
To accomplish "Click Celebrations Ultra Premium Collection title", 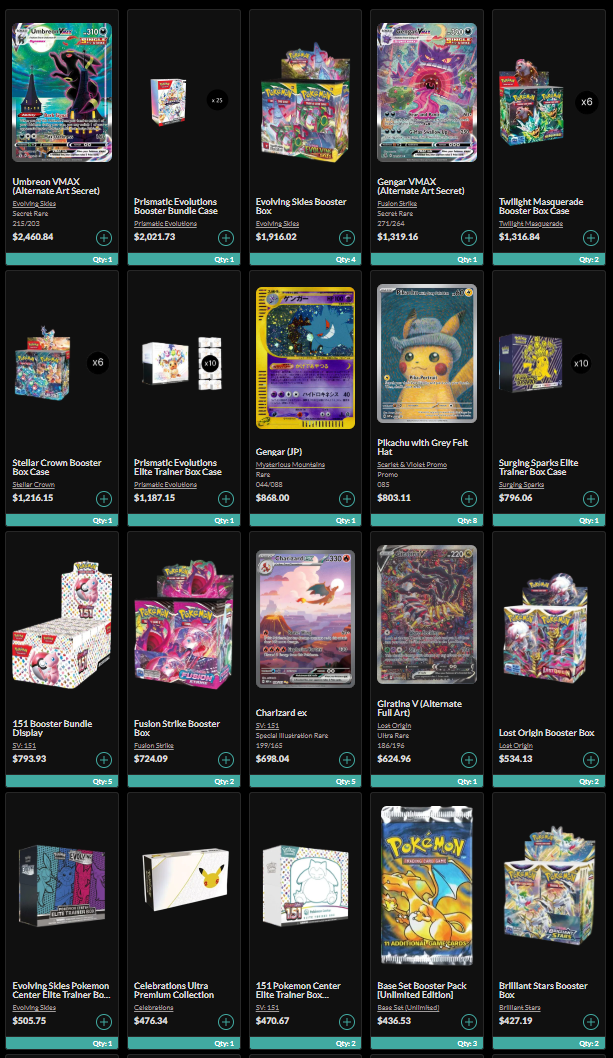I will click(x=174, y=991).
